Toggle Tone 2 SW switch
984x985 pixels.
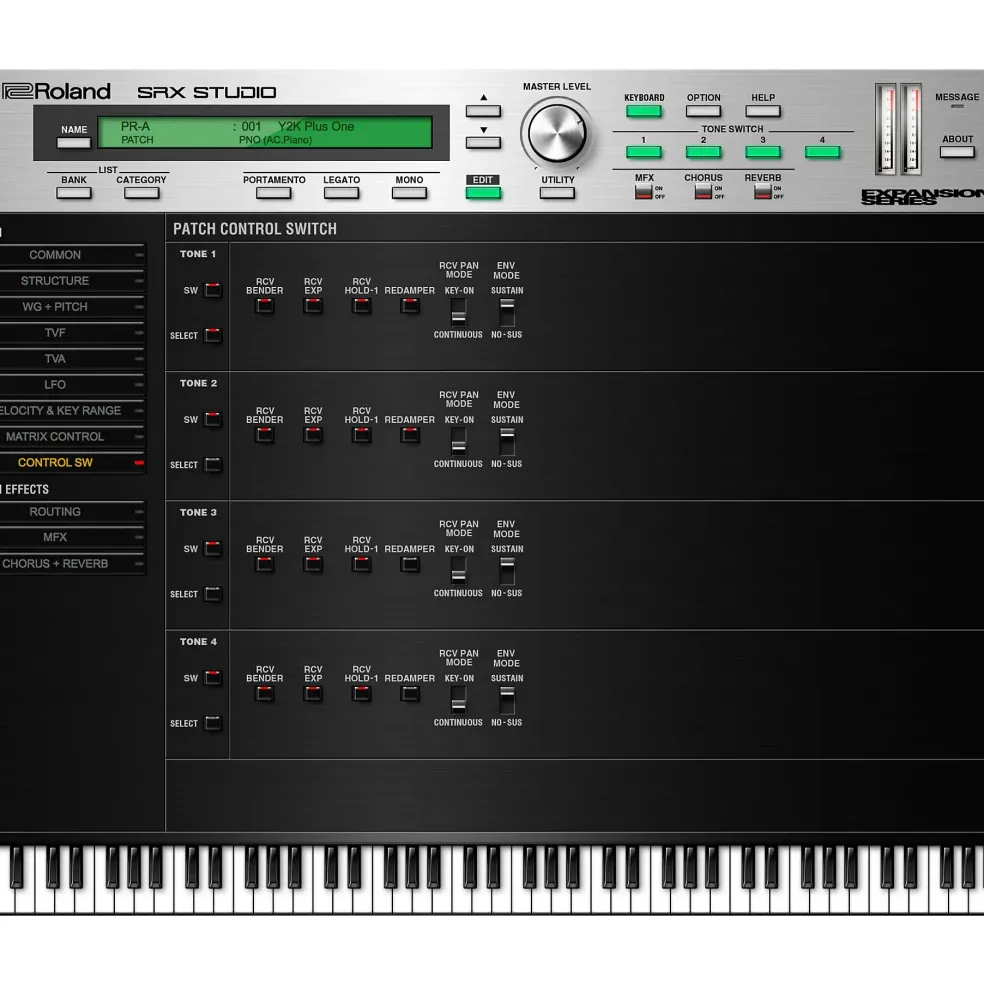213,420
